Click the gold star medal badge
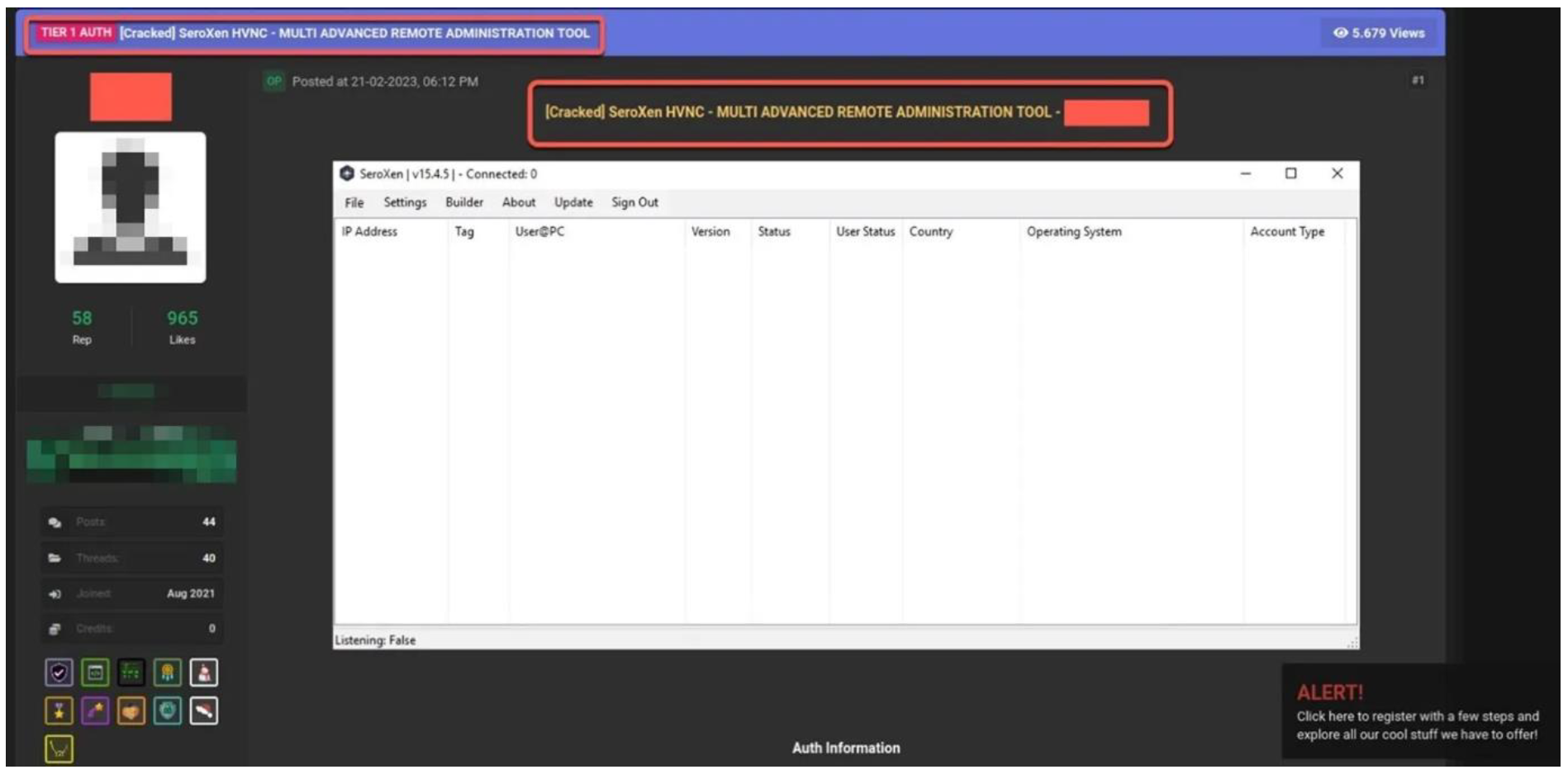The width and height of the screenshot is (1568, 779). tap(59, 711)
